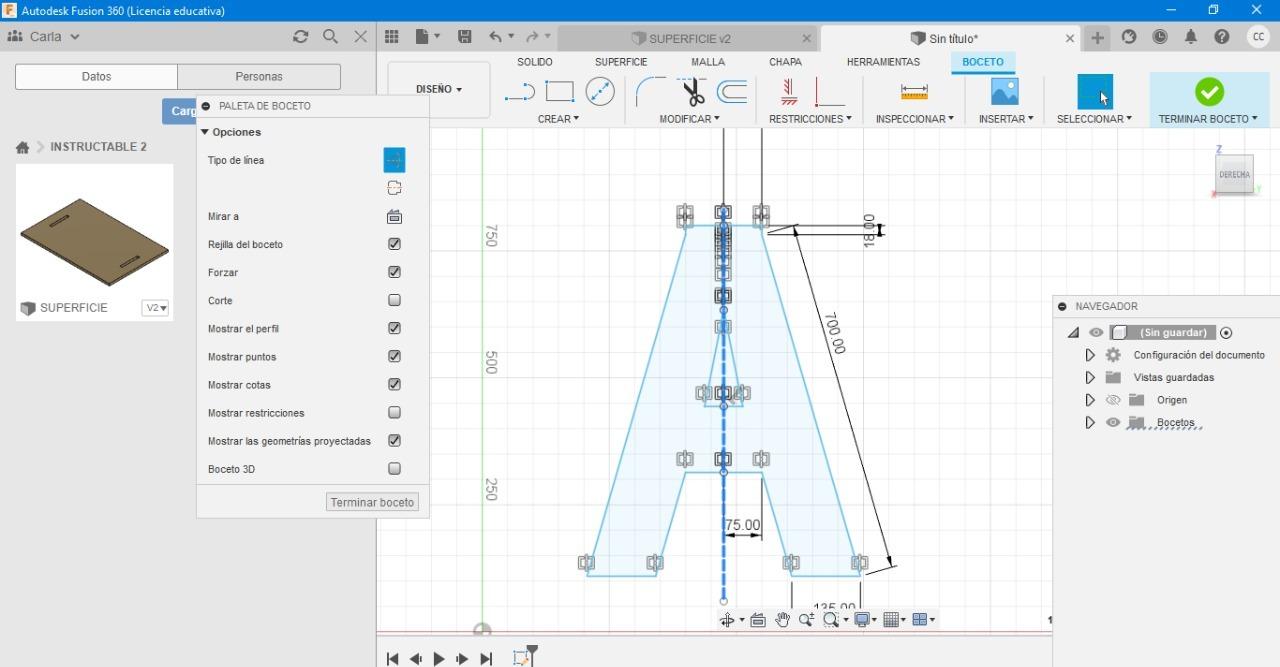
Task: Open the MODIFICAR dropdown menu
Action: (689, 119)
